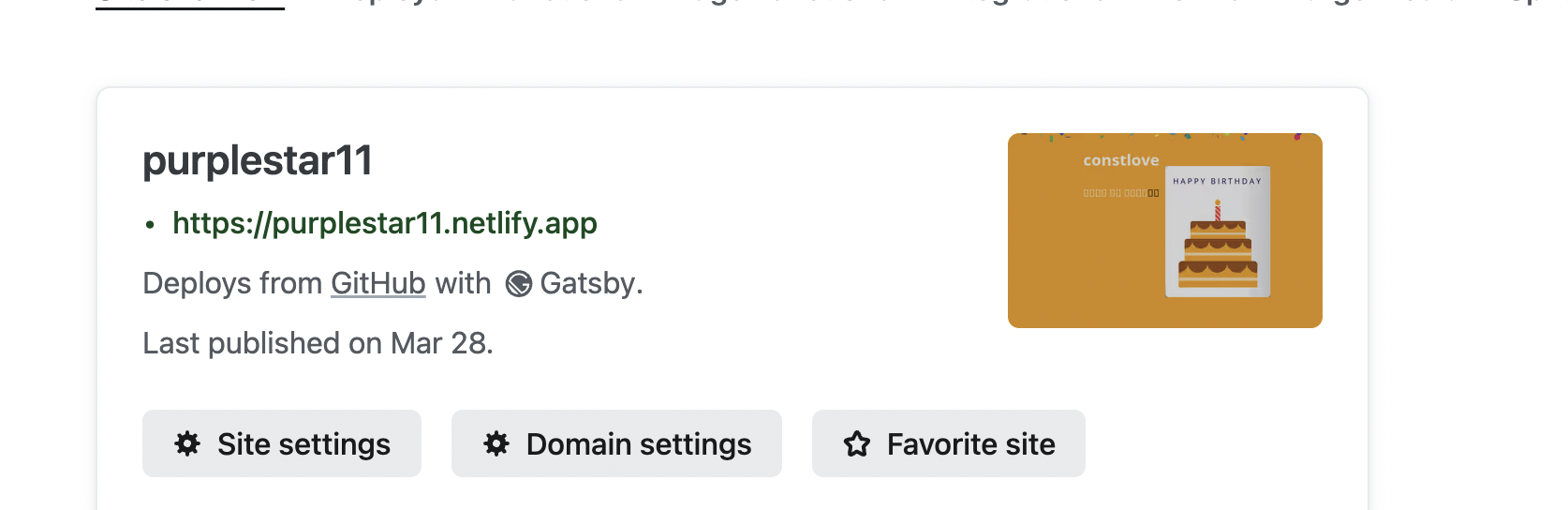
Task: Click the gear icon in Domain settings
Action: (496, 443)
